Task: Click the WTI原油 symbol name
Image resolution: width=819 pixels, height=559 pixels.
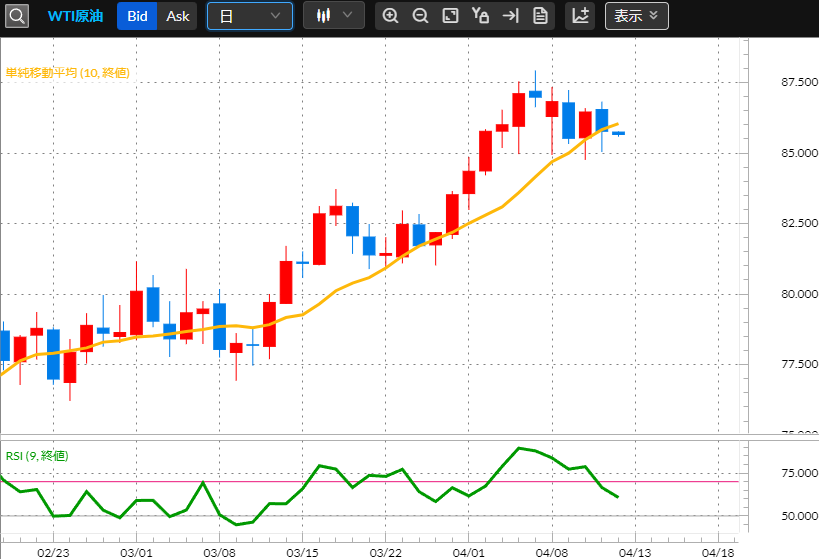Action: 75,16
